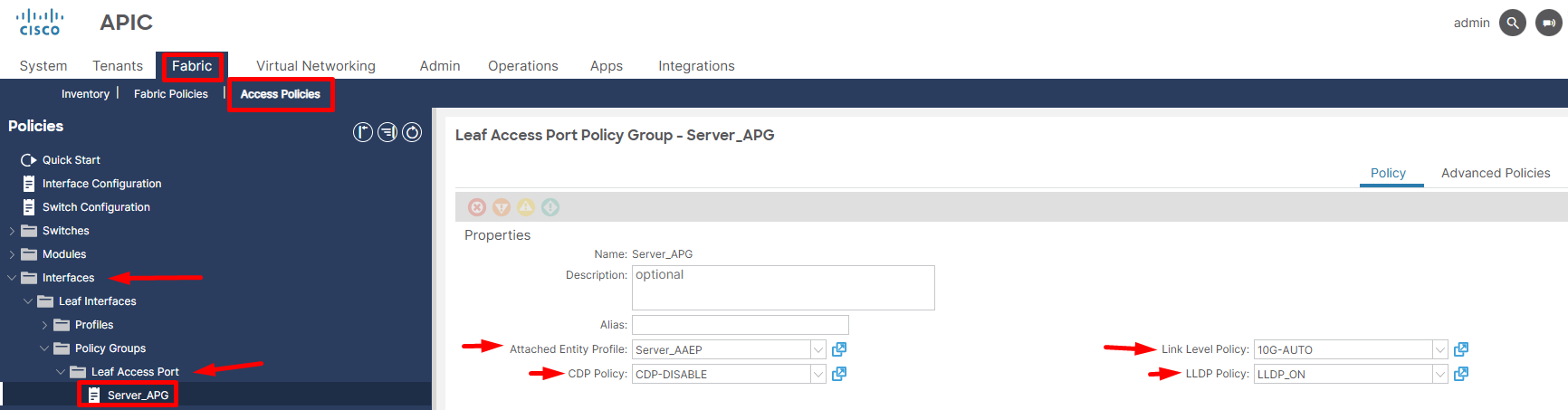Image resolution: width=1568 pixels, height=410 pixels.
Task: Click the Policies panel refresh icon
Action: pos(412,132)
